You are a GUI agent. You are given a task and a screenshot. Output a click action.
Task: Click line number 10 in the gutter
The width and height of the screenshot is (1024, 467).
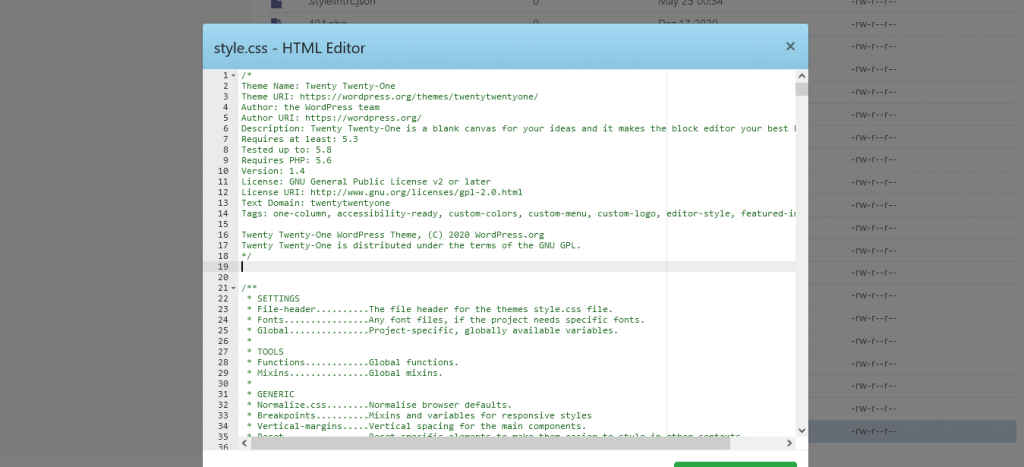coord(223,171)
